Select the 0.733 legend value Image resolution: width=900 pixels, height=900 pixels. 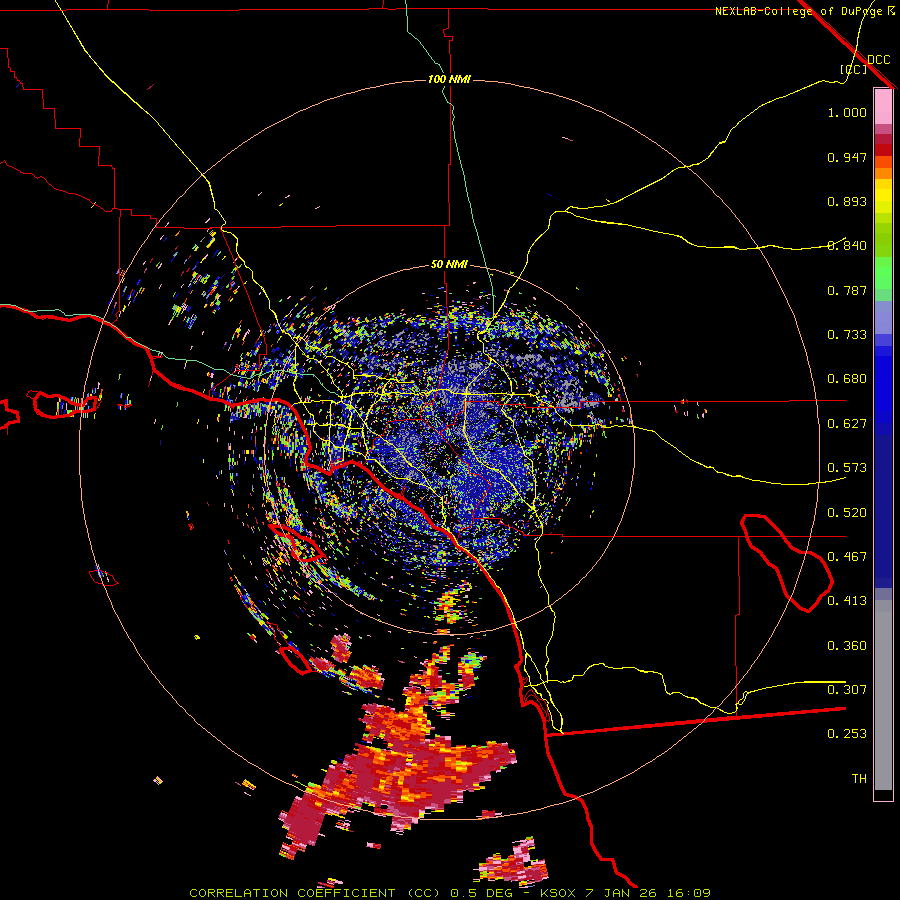847,335
